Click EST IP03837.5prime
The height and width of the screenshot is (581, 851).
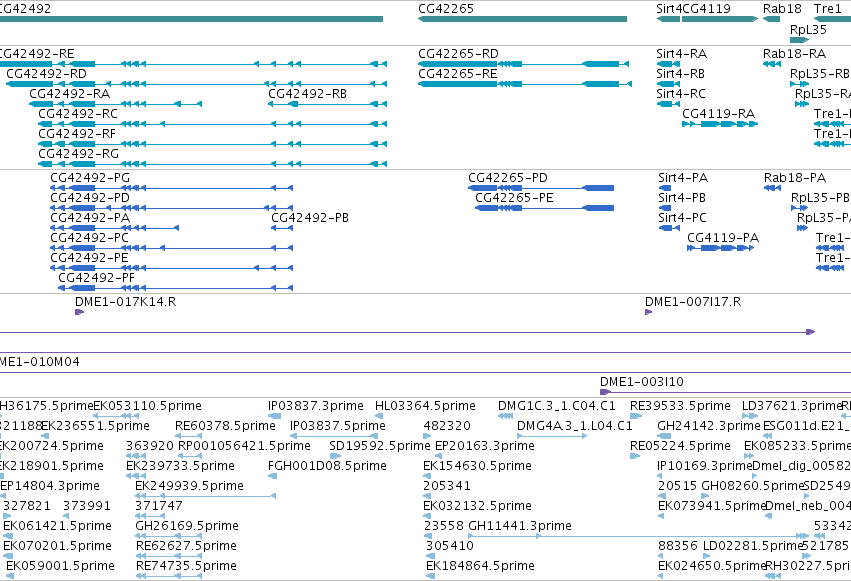click(x=333, y=436)
